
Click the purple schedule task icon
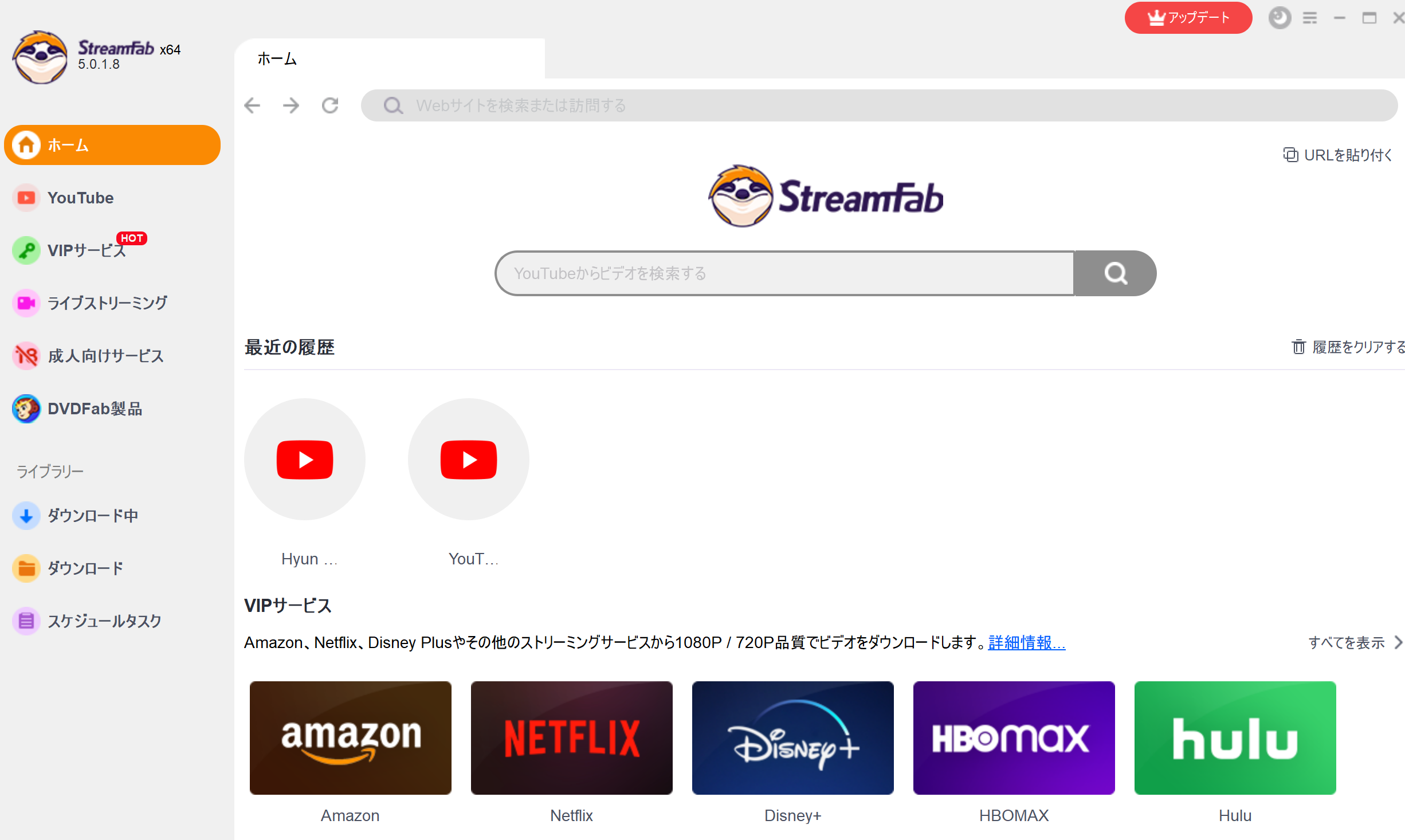click(26, 621)
